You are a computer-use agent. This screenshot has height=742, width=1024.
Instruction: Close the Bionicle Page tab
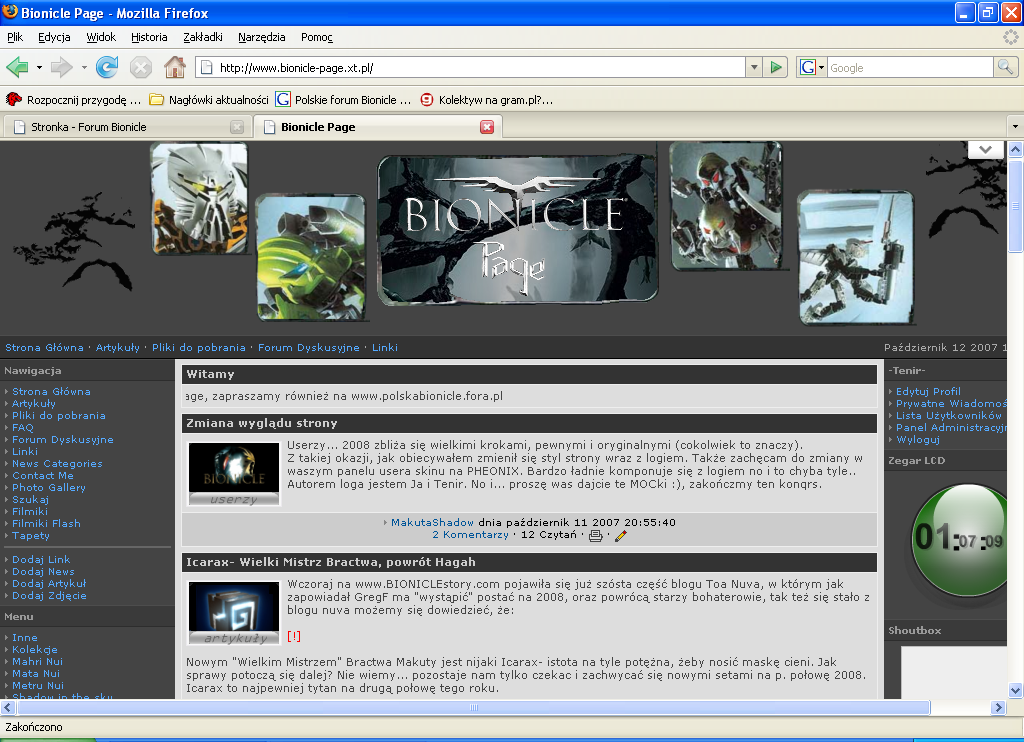point(487,127)
